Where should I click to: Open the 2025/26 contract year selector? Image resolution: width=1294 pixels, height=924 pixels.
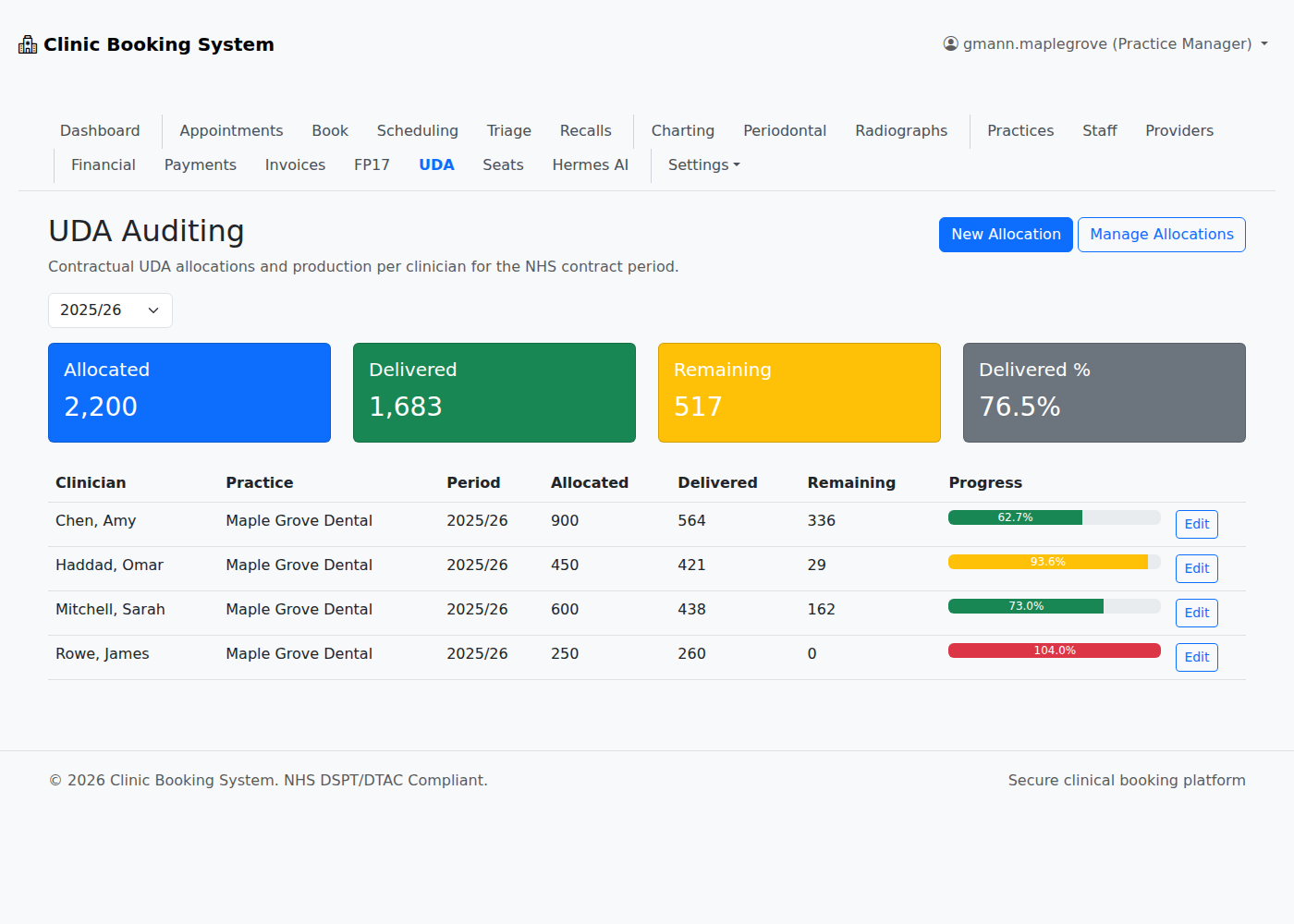pos(110,310)
